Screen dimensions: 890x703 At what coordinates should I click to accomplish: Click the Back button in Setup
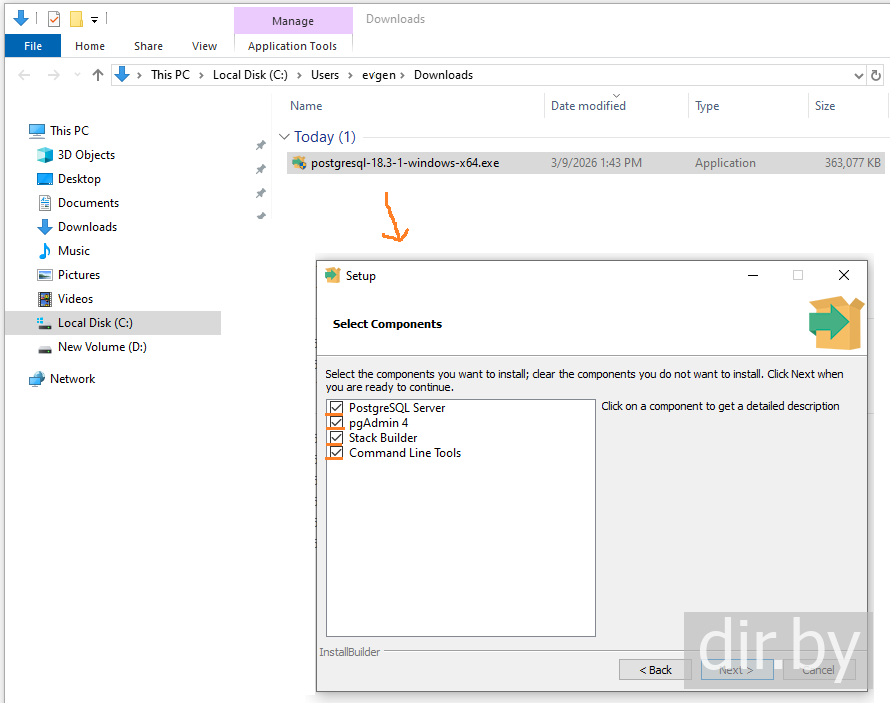tap(655, 670)
